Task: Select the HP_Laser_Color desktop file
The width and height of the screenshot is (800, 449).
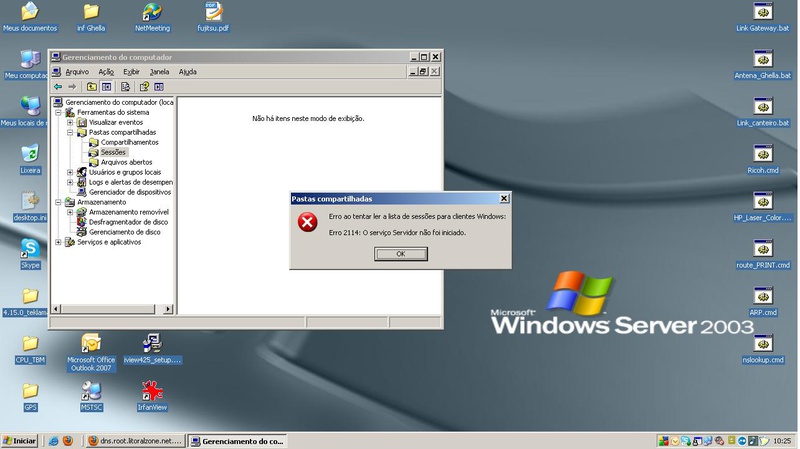Action: click(763, 207)
